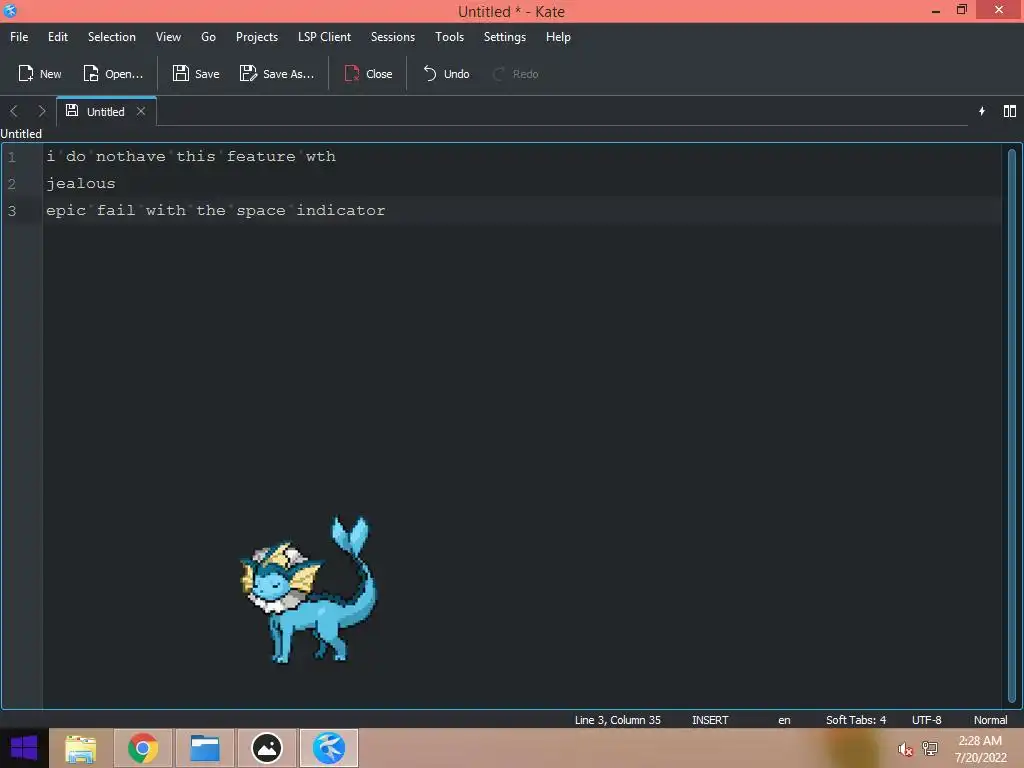Click the Kate icon in the taskbar
This screenshot has height=768, width=1024.
tap(329, 748)
